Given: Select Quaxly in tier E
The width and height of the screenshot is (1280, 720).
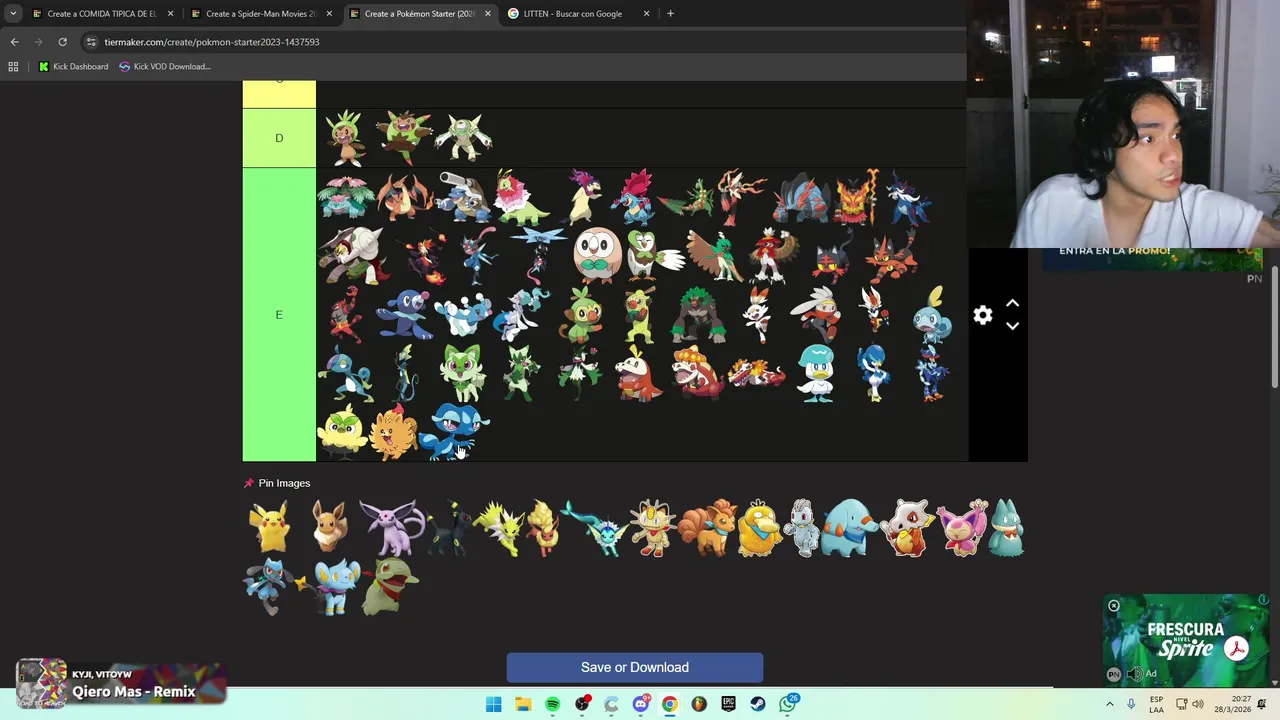Looking at the screenshot, I should coord(815,373).
